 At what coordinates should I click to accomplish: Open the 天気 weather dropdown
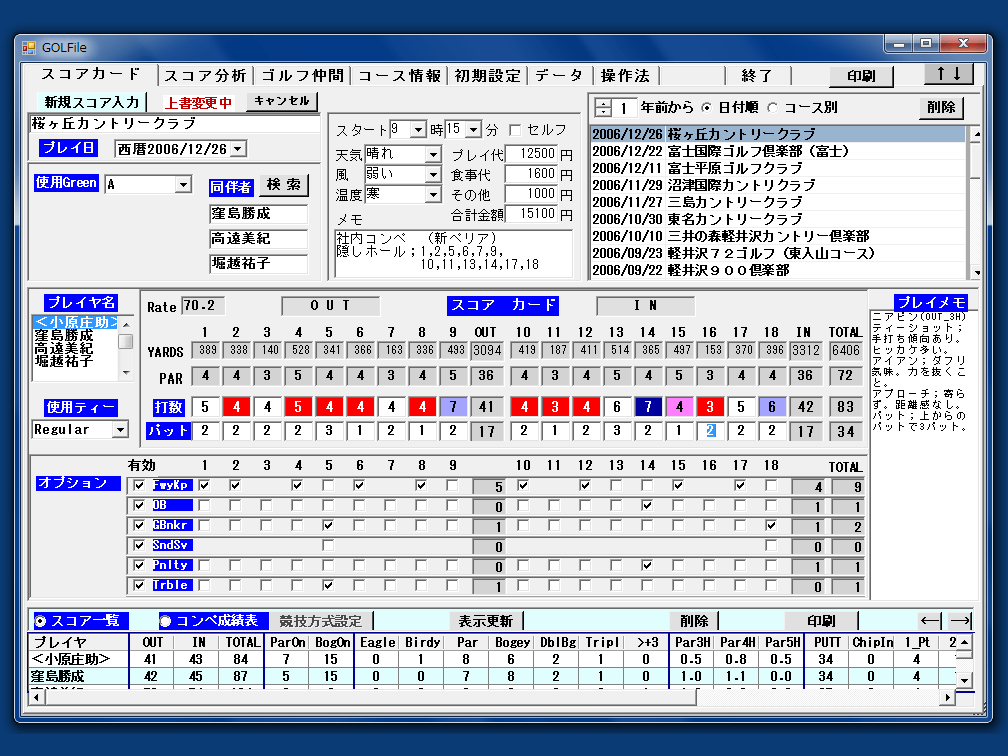coord(432,155)
